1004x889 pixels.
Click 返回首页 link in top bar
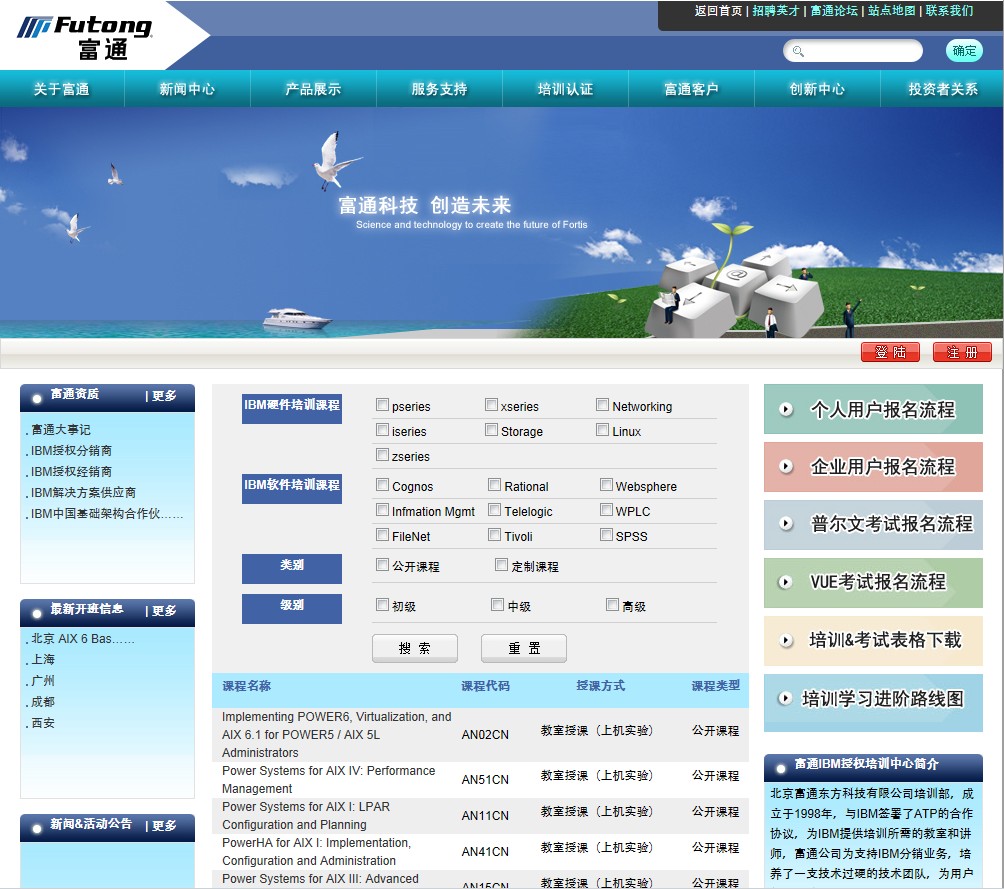pos(718,11)
